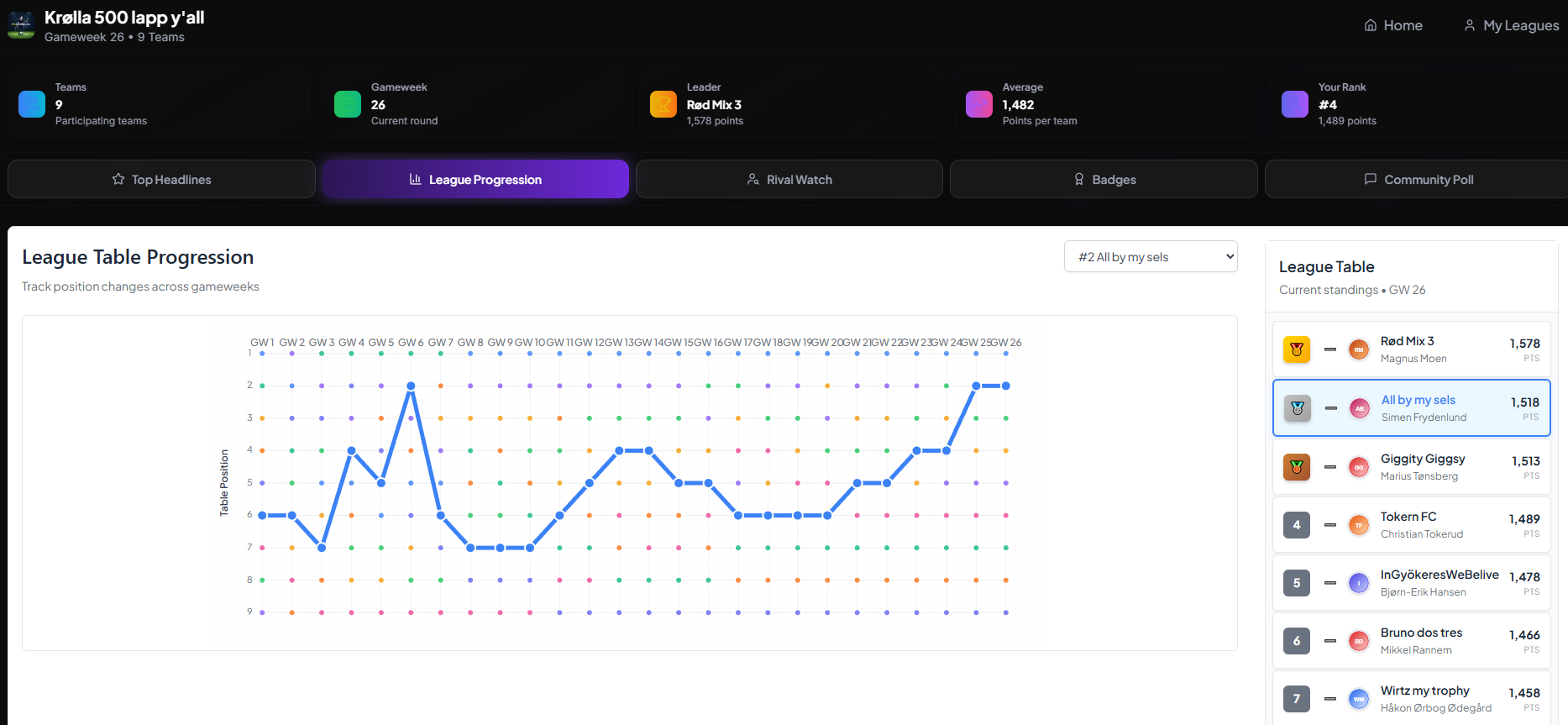The height and width of the screenshot is (725, 1568).
Task: Click the award ribbon icon in Badges
Action: click(x=1079, y=179)
